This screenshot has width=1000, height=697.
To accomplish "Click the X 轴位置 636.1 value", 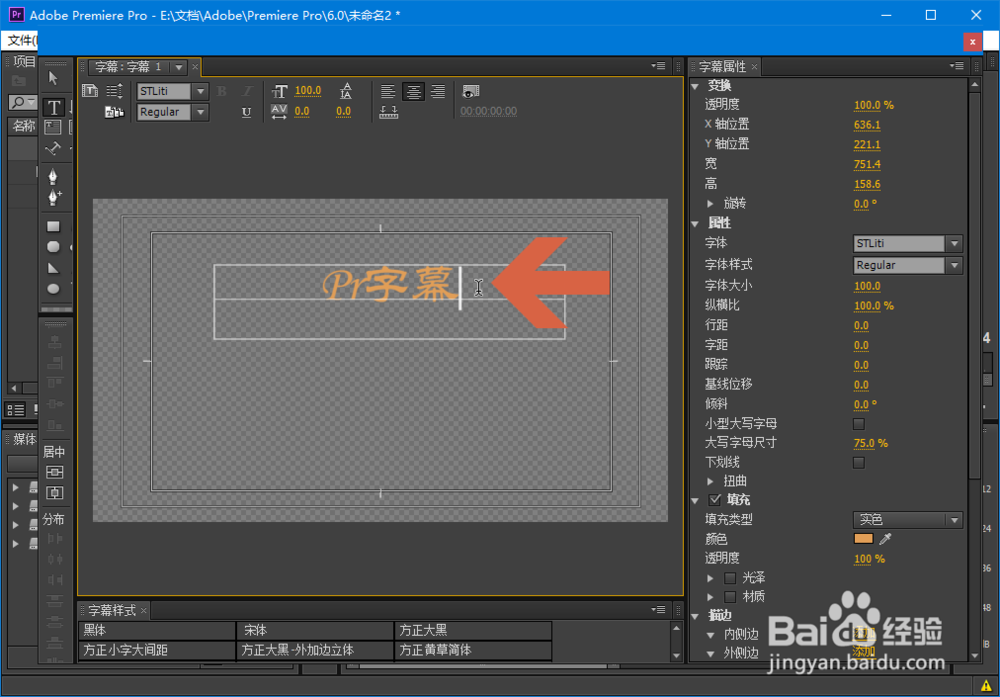I will tap(867, 125).
